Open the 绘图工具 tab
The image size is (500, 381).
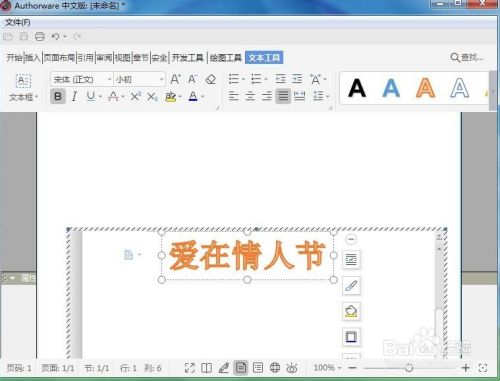click(225, 58)
